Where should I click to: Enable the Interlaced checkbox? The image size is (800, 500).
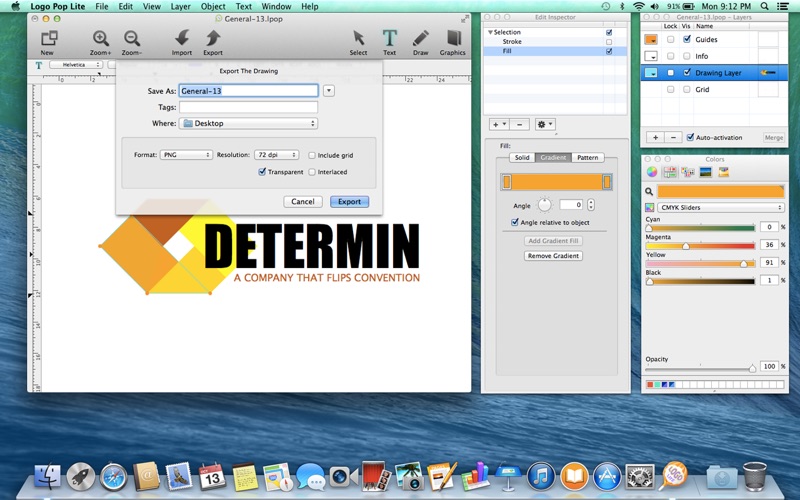click(x=312, y=172)
